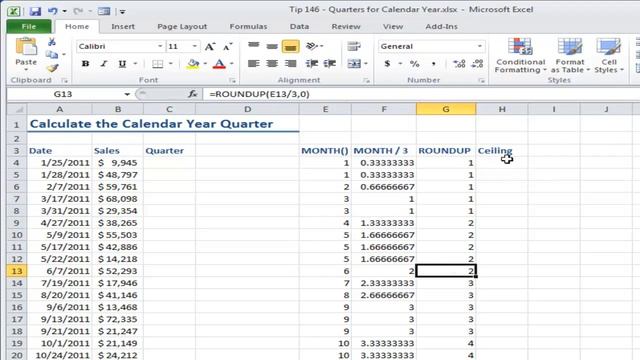Expand the Name Box dropdown arrow
The height and width of the screenshot is (360, 640).
tap(127, 94)
